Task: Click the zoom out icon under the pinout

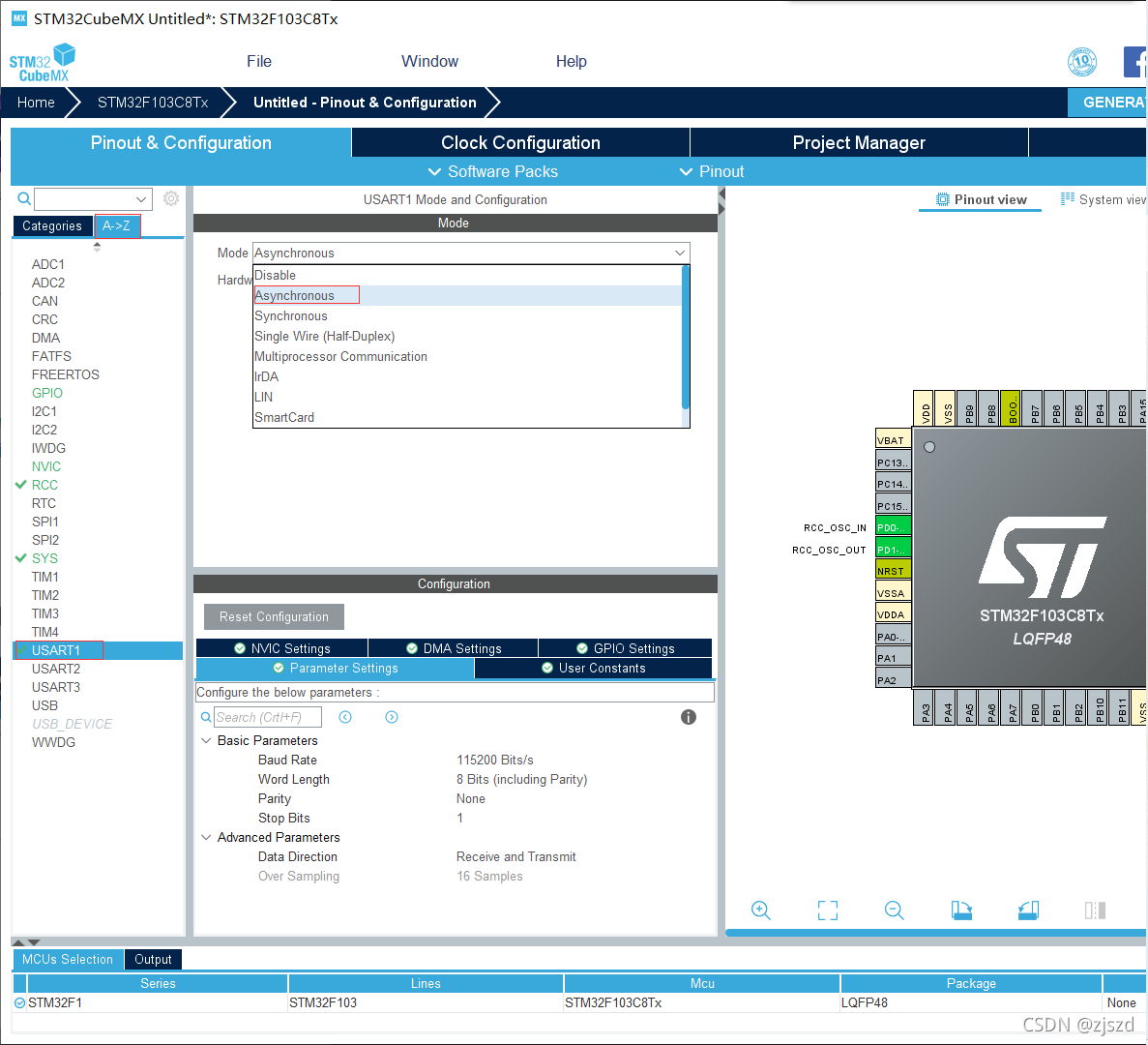Action: pyautogui.click(x=894, y=911)
